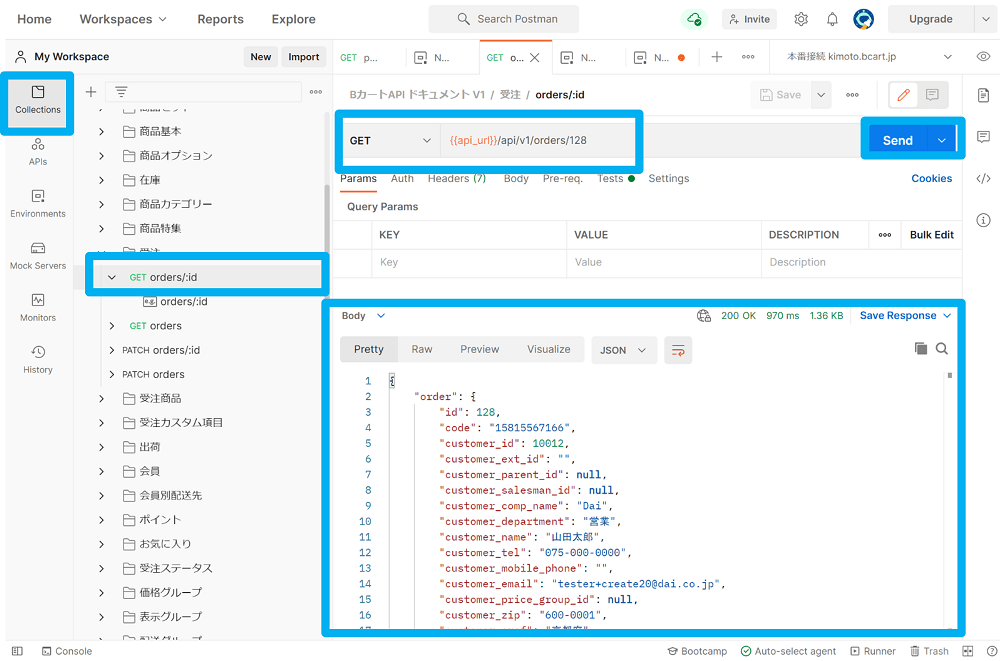Show the code snippet pane

click(x=983, y=179)
